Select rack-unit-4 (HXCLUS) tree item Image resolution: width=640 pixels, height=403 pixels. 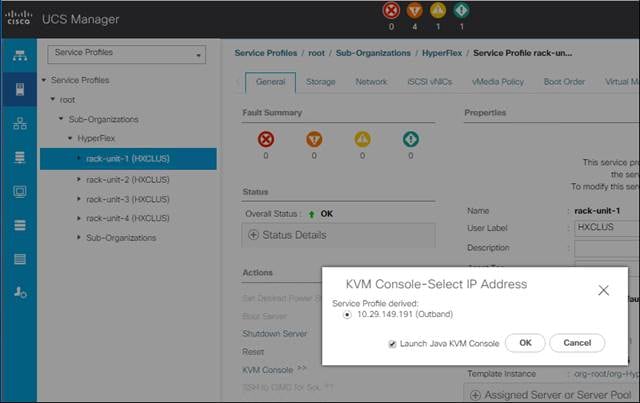coord(128,218)
